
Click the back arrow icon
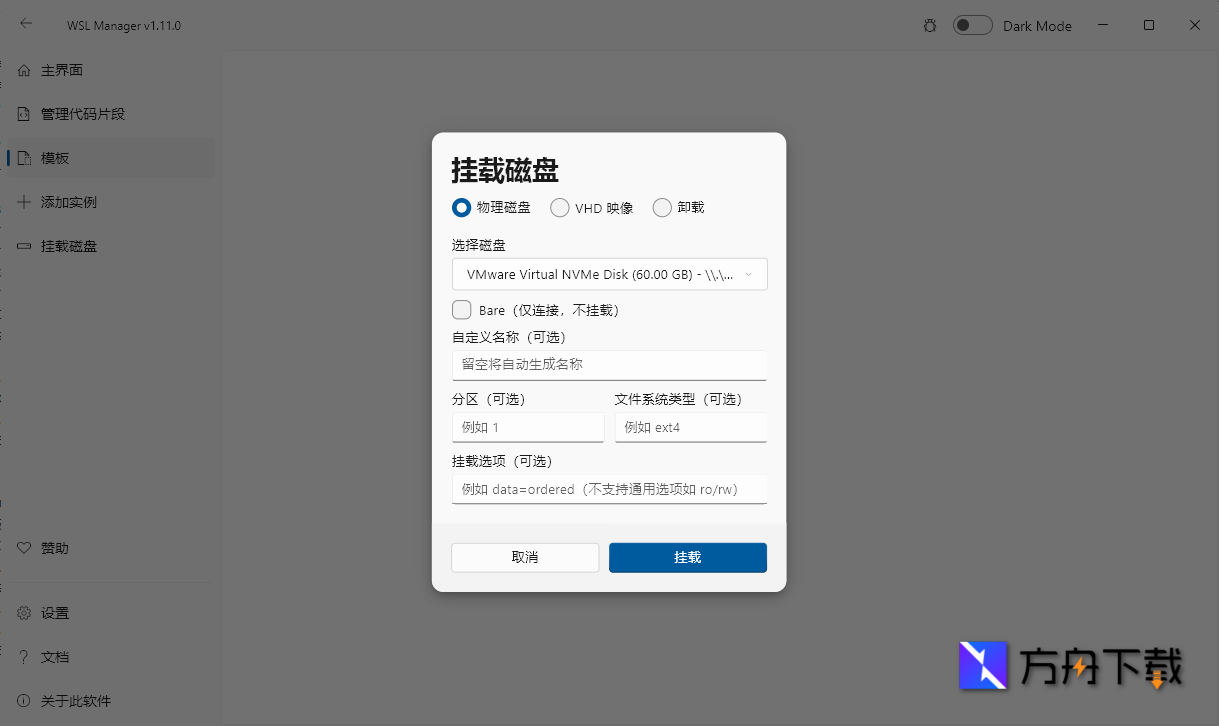[x=25, y=24]
